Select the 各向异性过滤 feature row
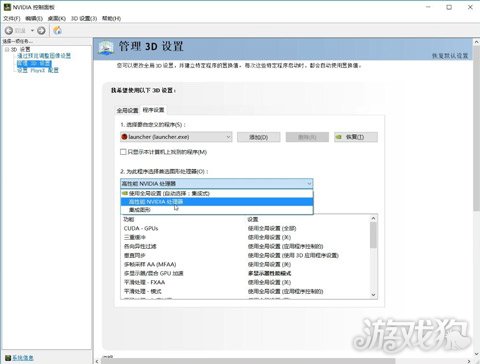This screenshot has height=364, width=480. coord(245,246)
